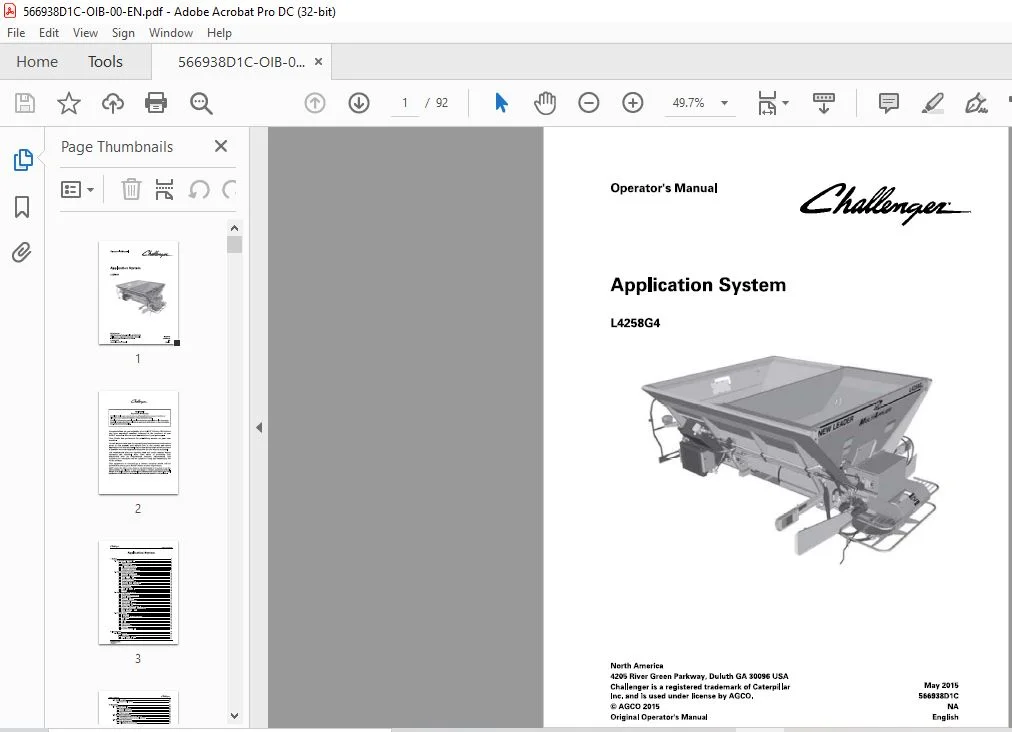Click the fit page width icon
Image resolution: width=1012 pixels, height=732 pixels.
(767, 103)
